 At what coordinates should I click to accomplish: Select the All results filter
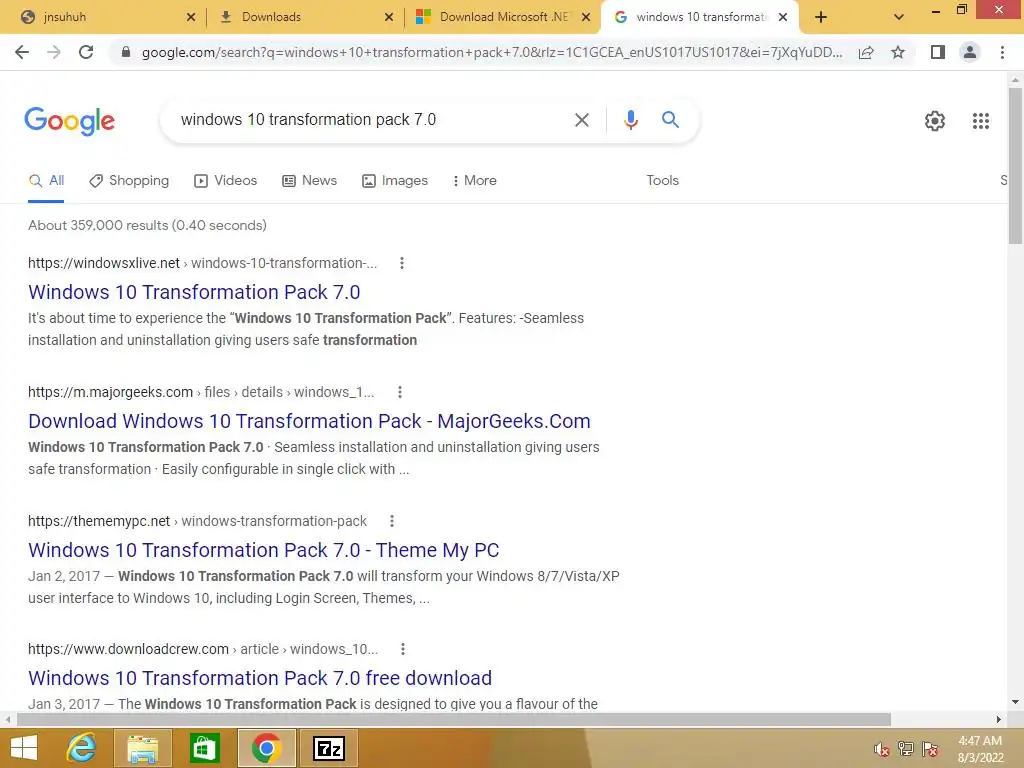coord(46,181)
